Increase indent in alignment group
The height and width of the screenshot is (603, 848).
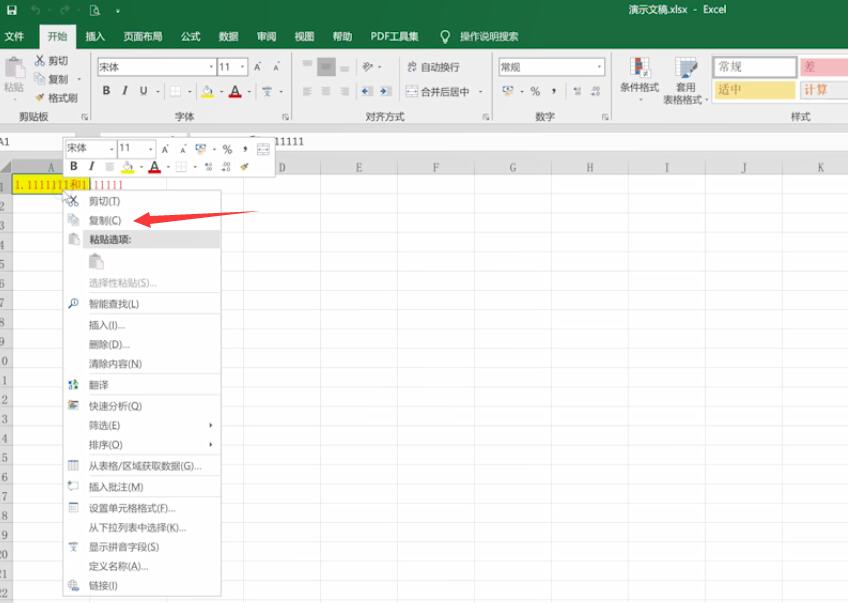[385, 91]
